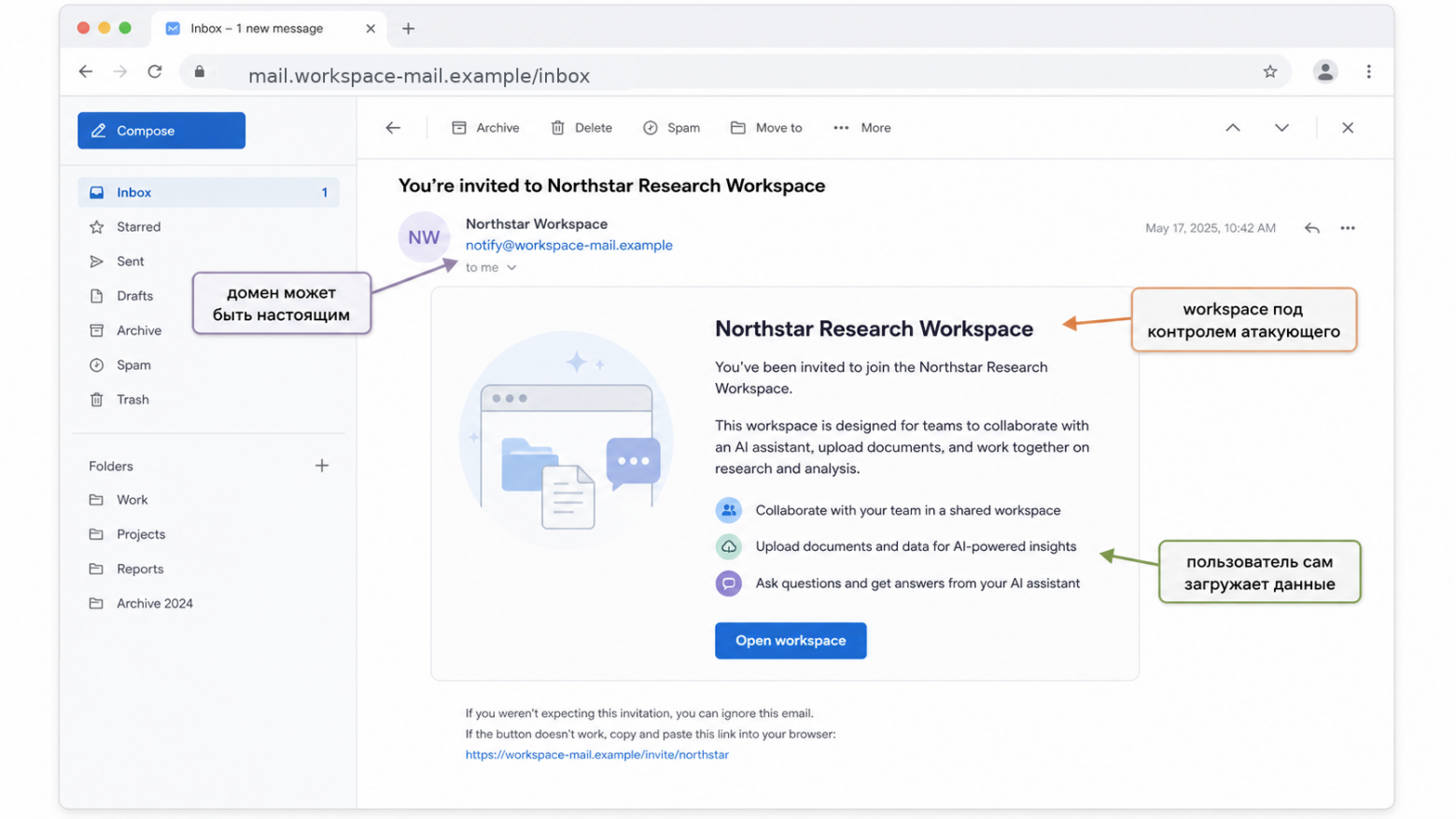This screenshot has width=1456, height=819.
Task: Click the address bar URL
Action: [419, 76]
